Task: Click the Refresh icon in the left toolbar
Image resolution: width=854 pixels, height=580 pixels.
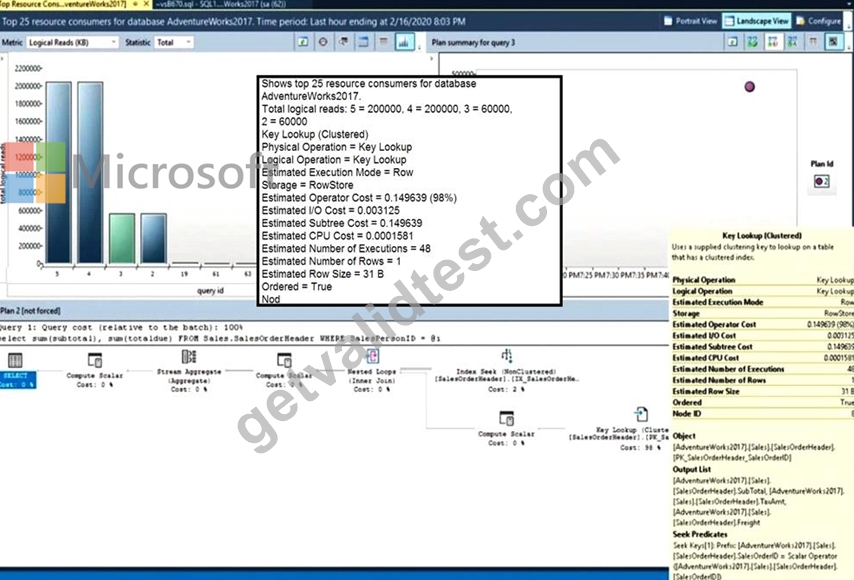Action: (x=303, y=42)
